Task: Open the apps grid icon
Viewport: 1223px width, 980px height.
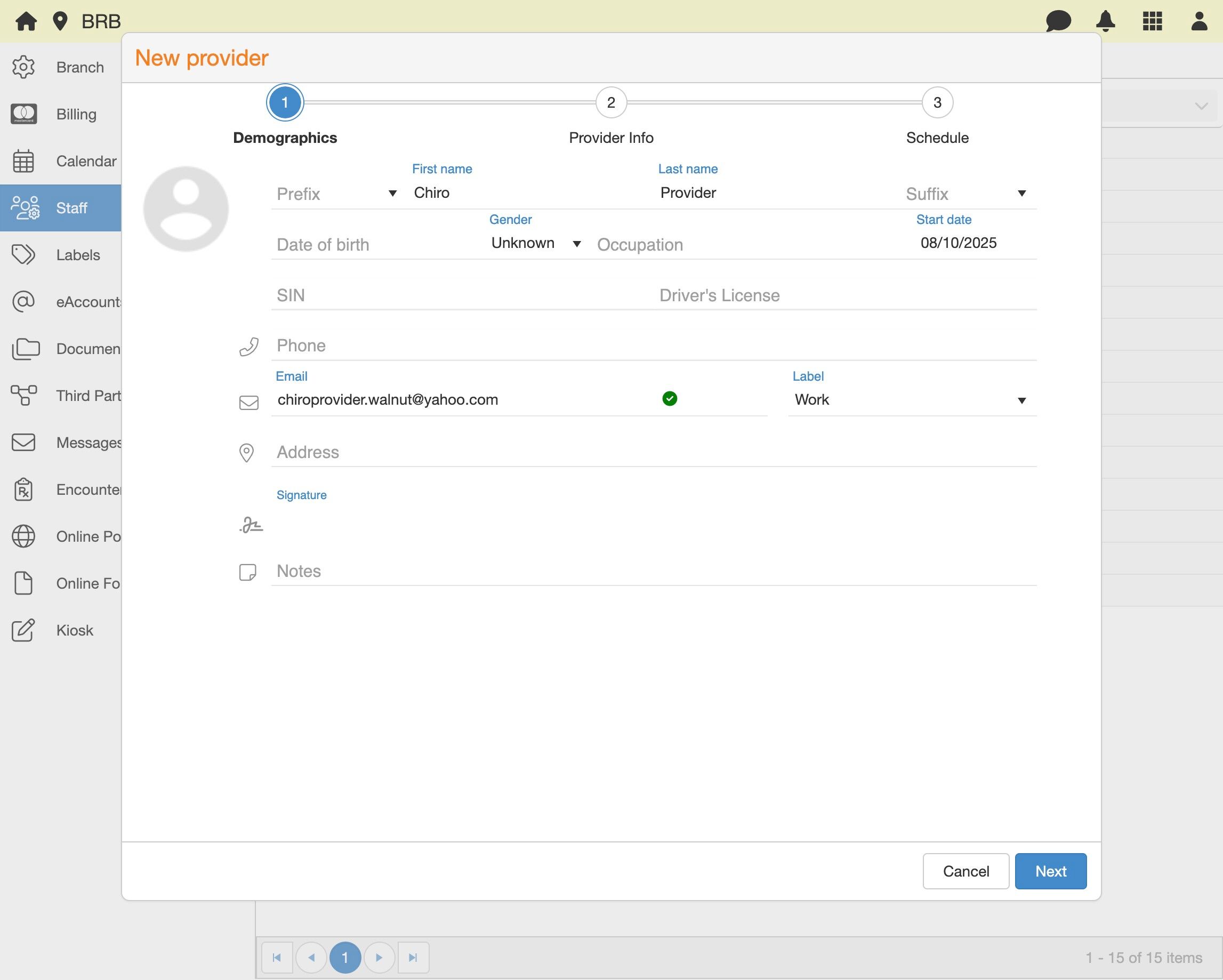Action: coord(1152,21)
